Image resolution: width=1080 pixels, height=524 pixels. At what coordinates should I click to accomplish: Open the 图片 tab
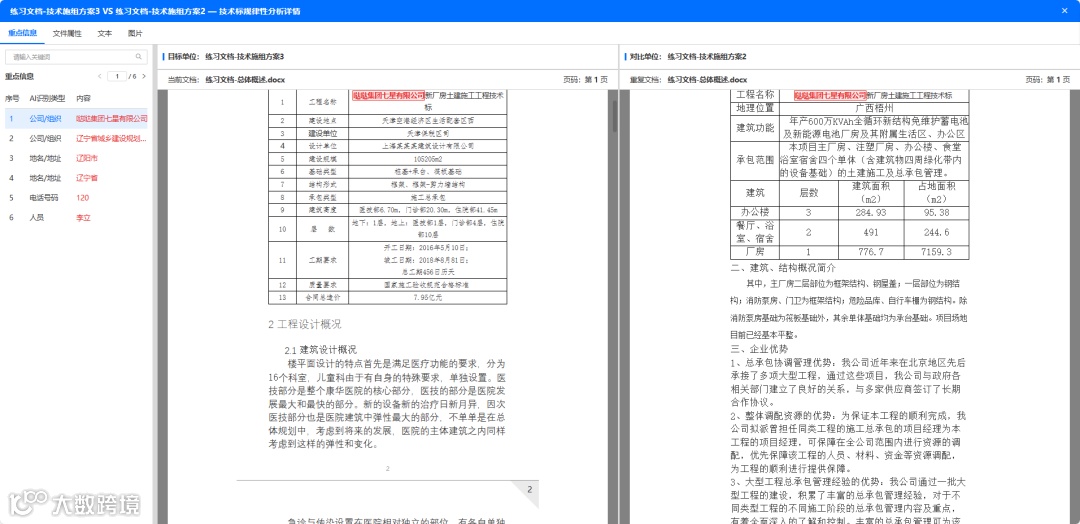[x=135, y=33]
